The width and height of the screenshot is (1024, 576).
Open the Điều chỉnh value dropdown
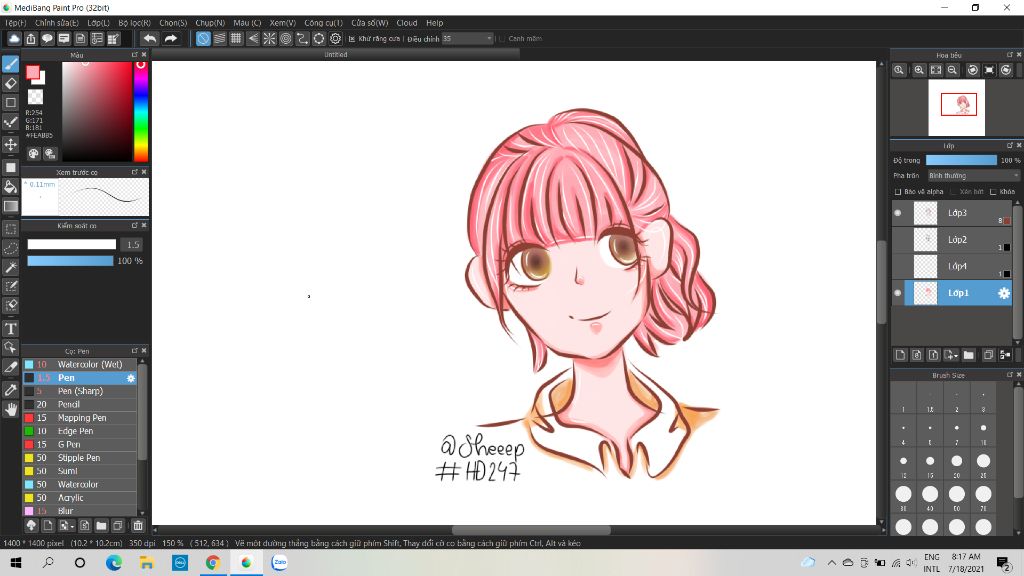point(467,39)
